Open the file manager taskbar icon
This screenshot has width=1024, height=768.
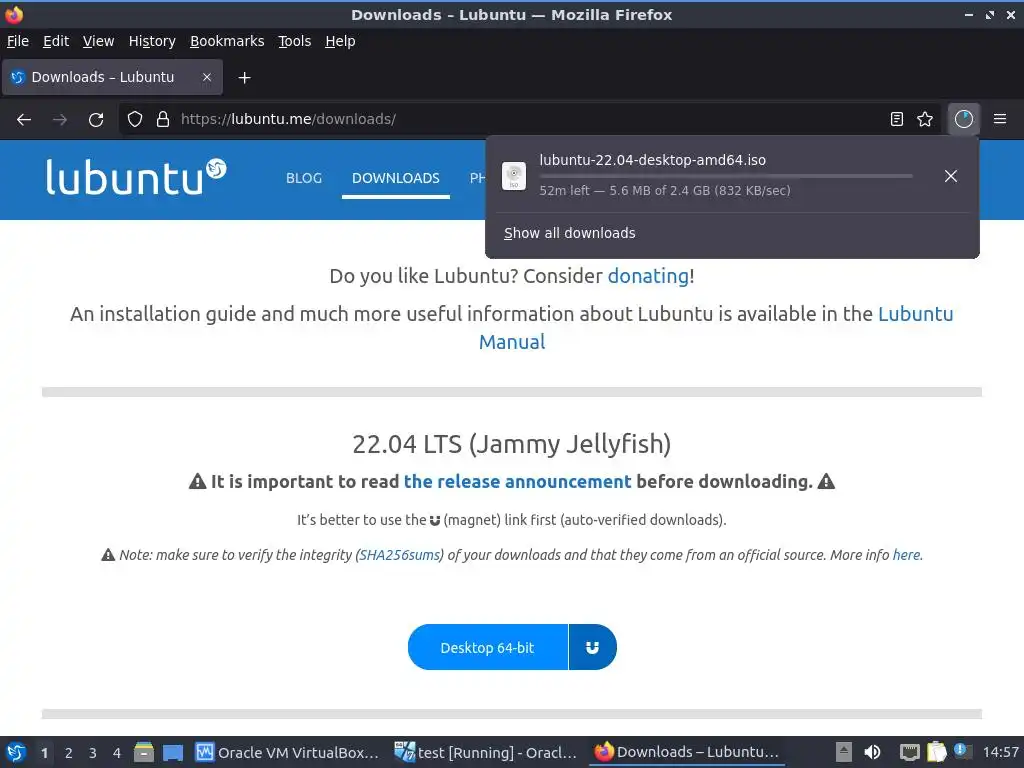click(x=144, y=752)
